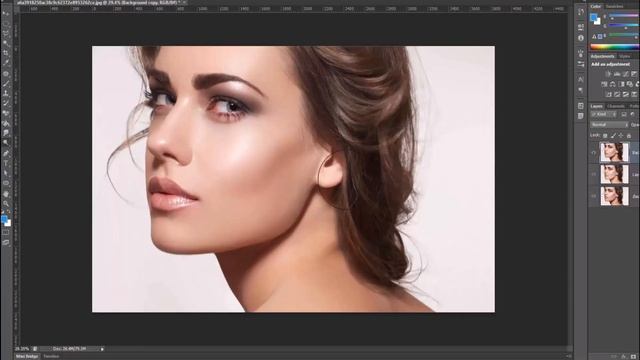Select the Hand tool

coord(6,194)
